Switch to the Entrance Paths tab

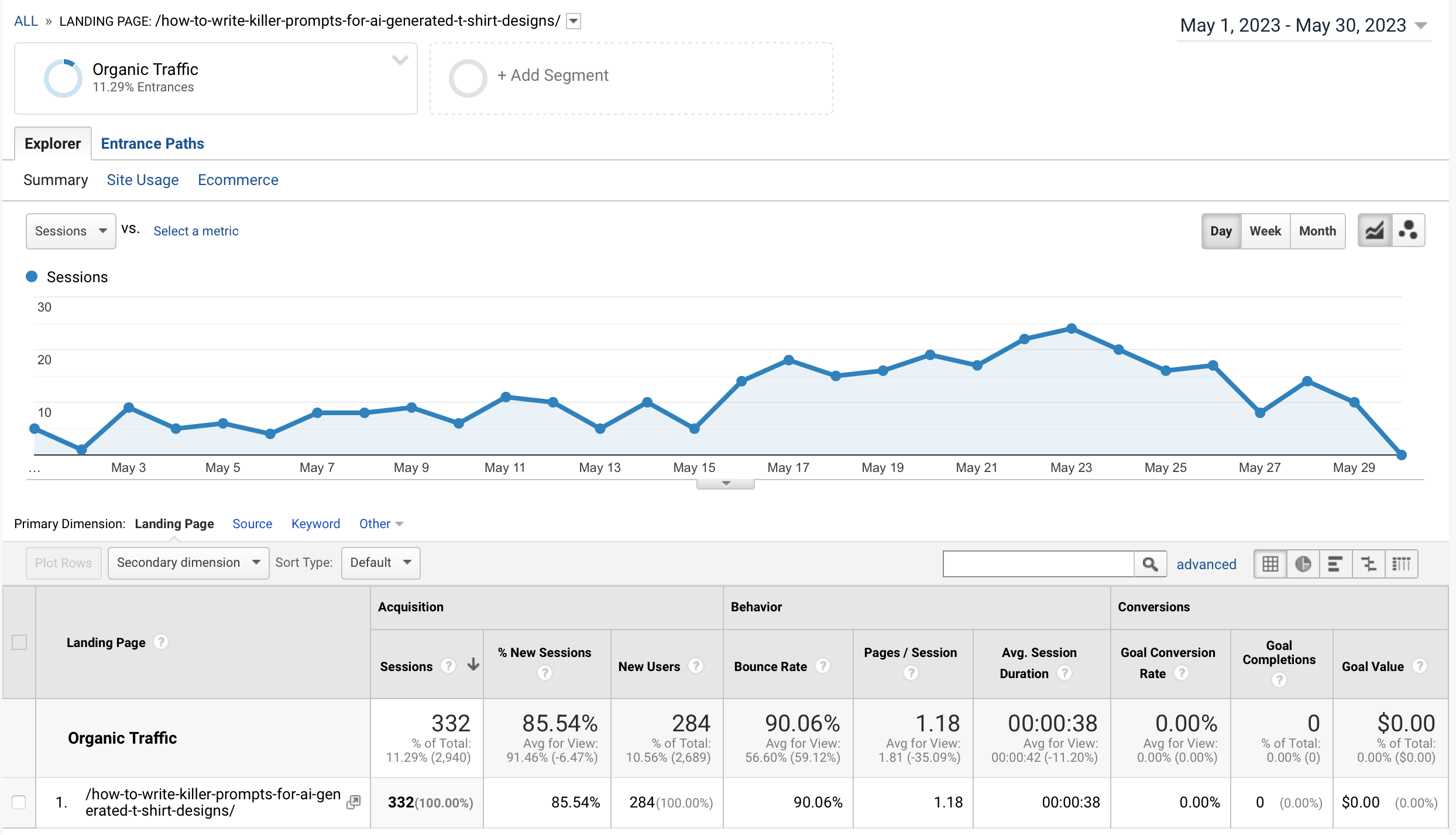[152, 143]
